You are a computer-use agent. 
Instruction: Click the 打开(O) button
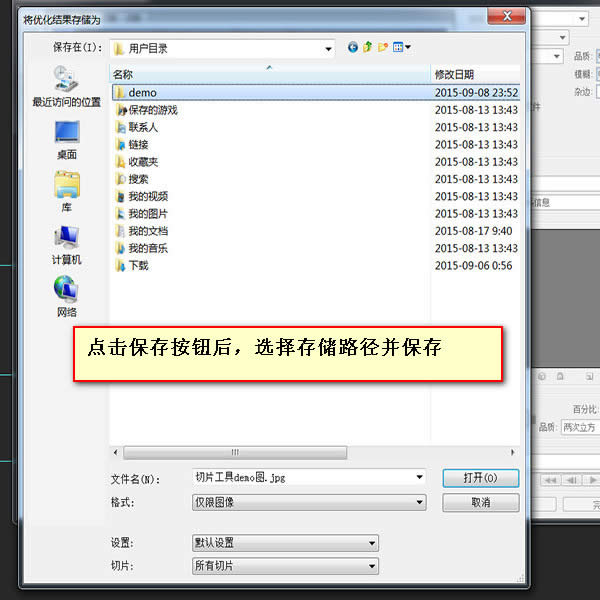point(480,478)
